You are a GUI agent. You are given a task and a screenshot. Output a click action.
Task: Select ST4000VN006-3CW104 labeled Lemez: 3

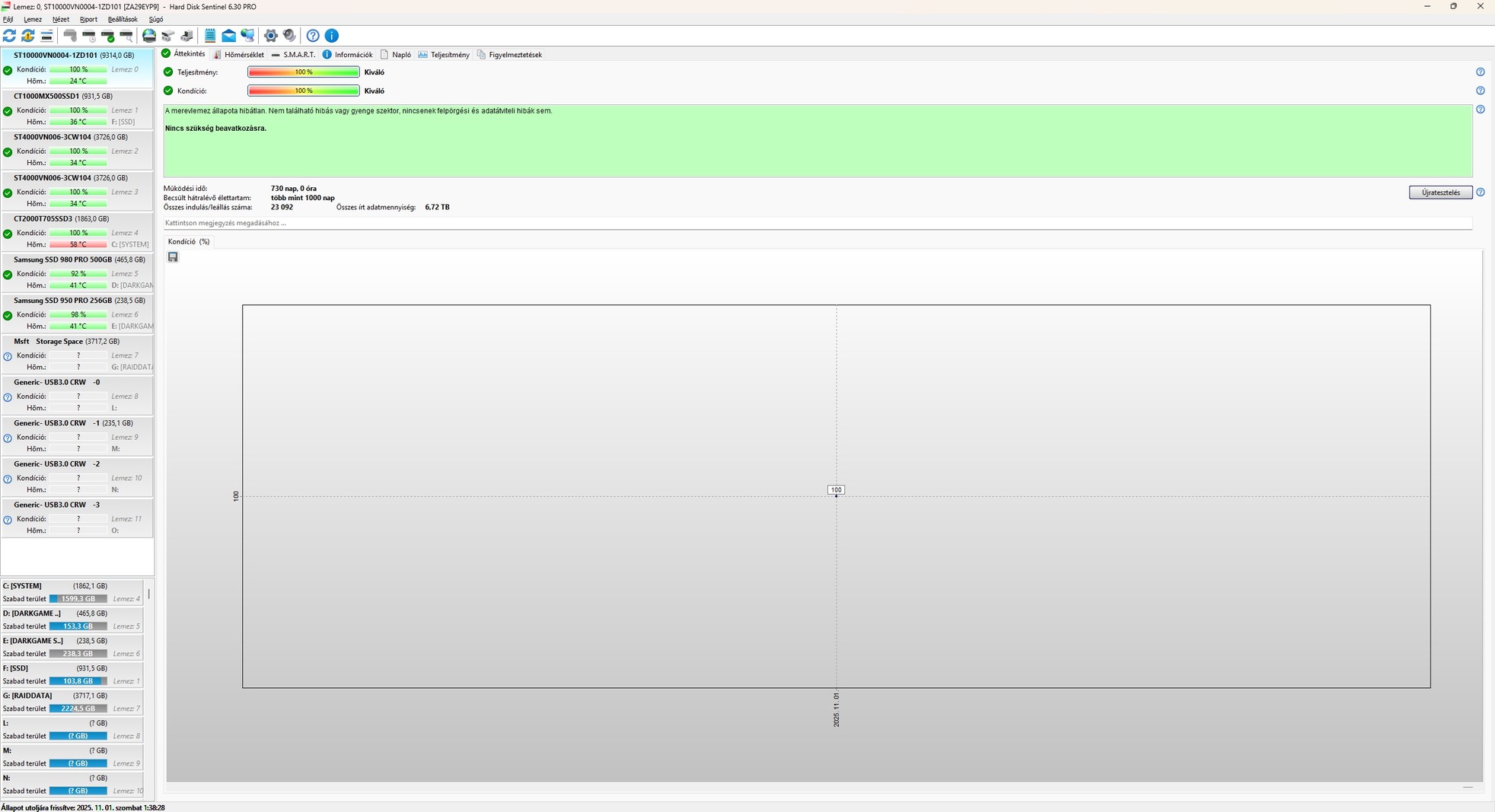point(77,190)
